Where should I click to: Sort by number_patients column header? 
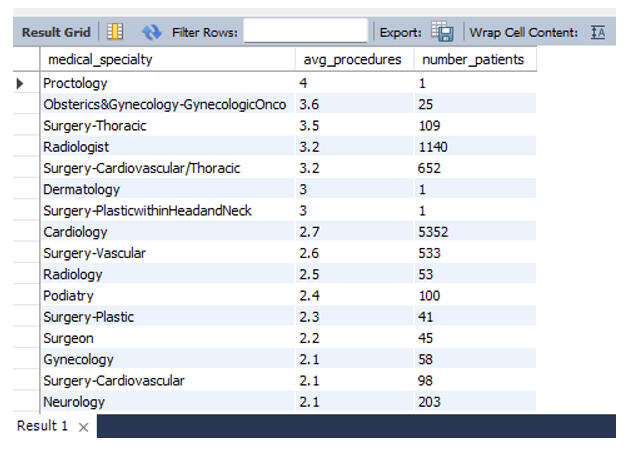(x=473, y=60)
